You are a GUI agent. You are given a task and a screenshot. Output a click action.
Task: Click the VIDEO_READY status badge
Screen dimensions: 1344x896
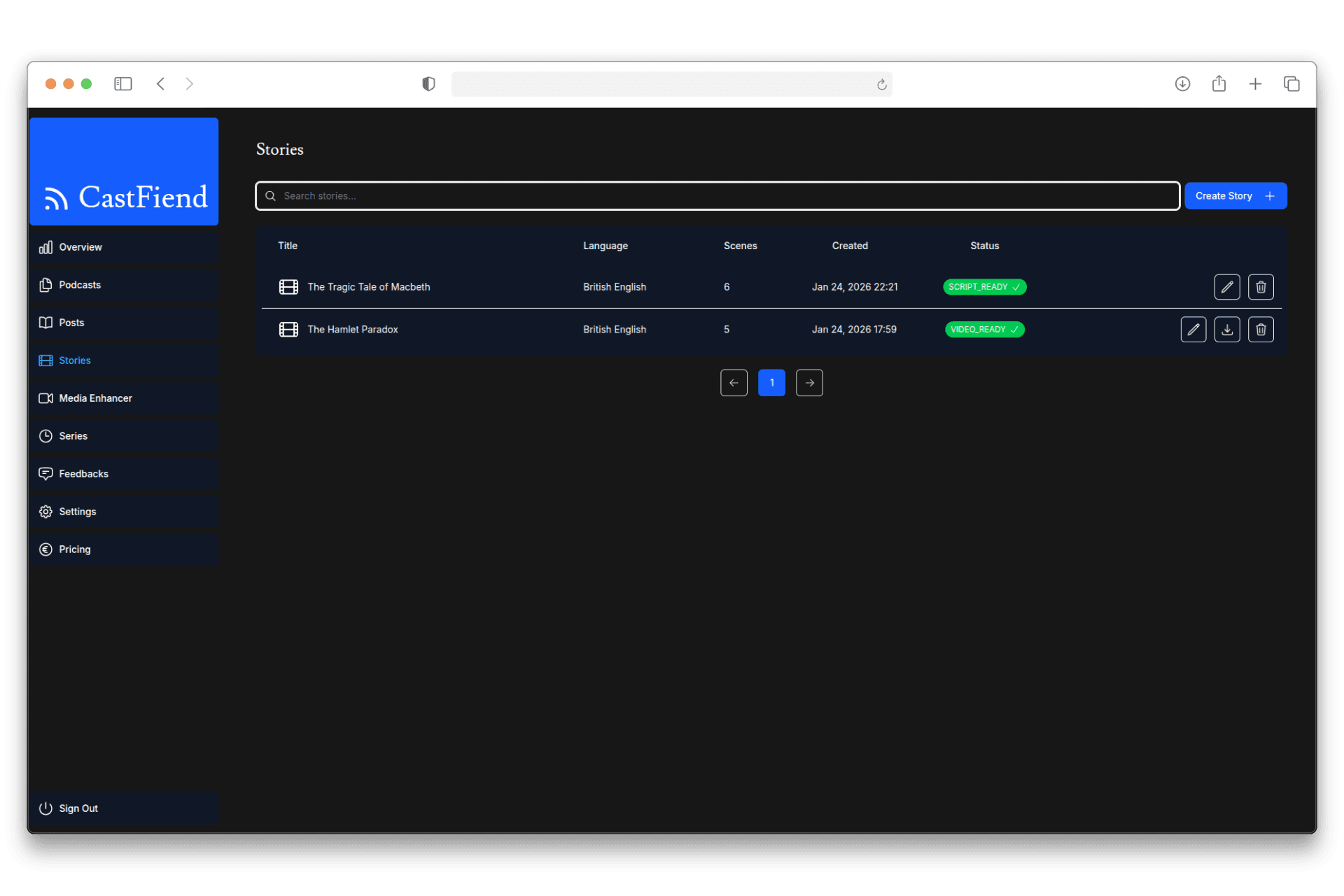pos(983,329)
